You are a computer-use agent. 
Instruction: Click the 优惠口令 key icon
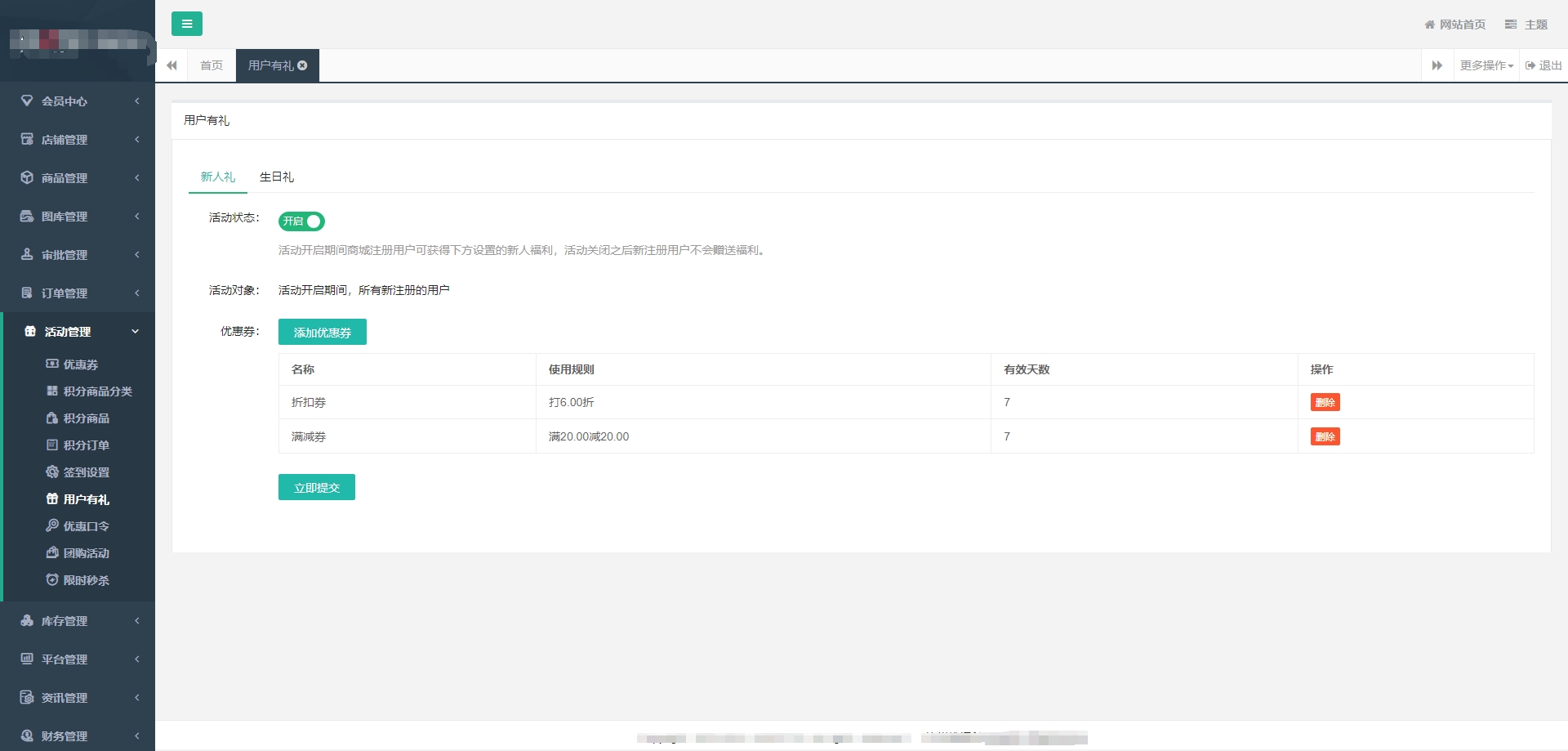pyautogui.click(x=52, y=525)
